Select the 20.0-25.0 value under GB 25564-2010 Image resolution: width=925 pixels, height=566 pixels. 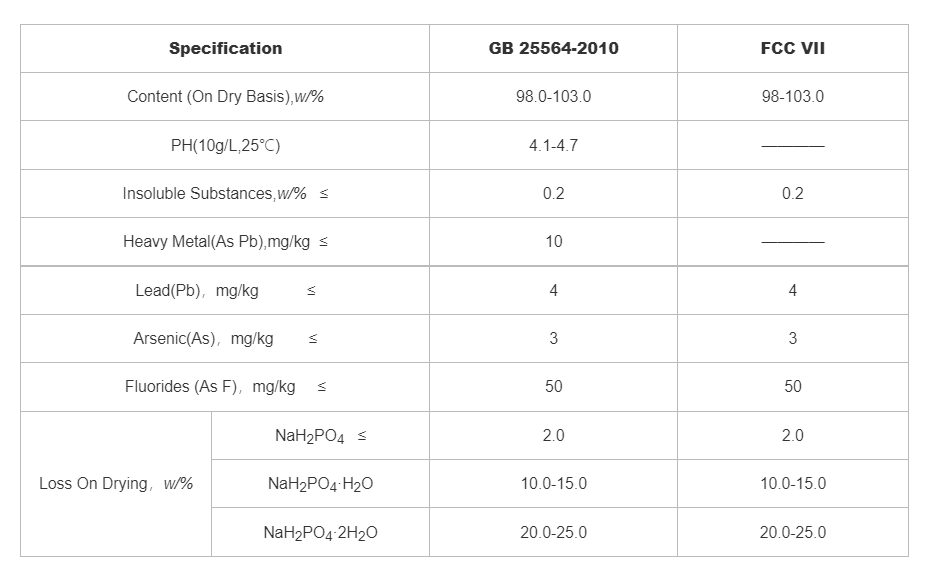553,532
